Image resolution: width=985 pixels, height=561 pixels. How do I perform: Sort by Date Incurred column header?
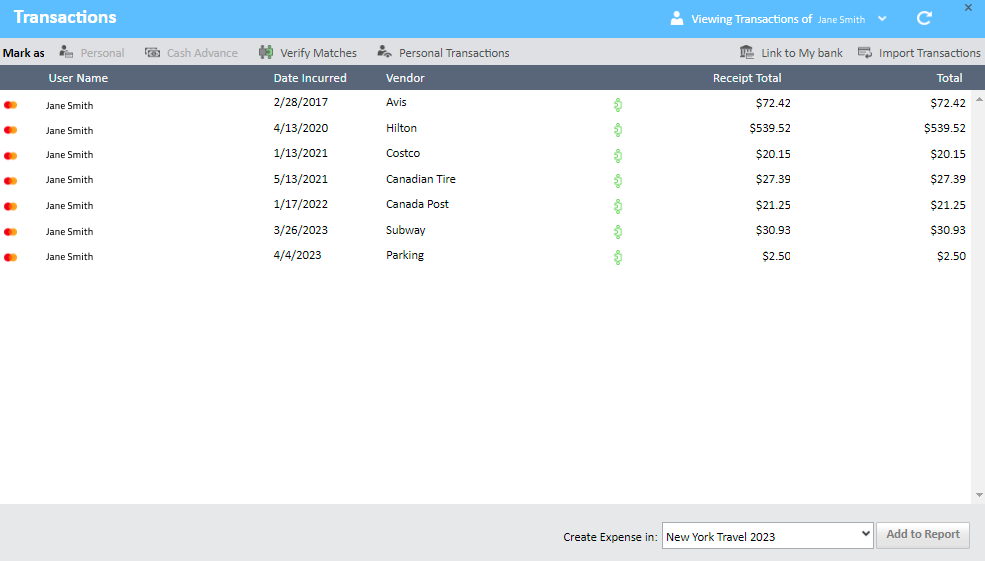310,78
